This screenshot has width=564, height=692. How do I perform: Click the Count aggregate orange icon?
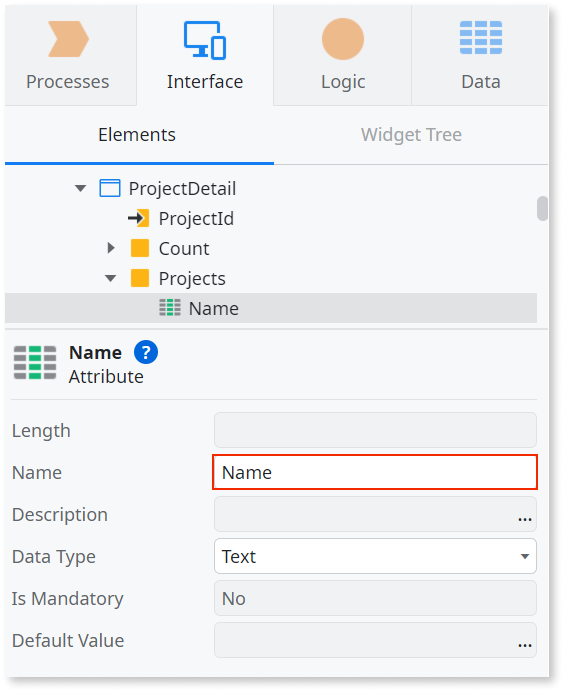tap(140, 248)
